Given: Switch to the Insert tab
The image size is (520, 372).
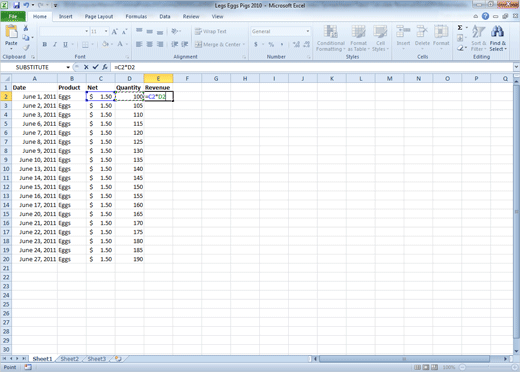Looking at the screenshot, I should coord(66,16).
